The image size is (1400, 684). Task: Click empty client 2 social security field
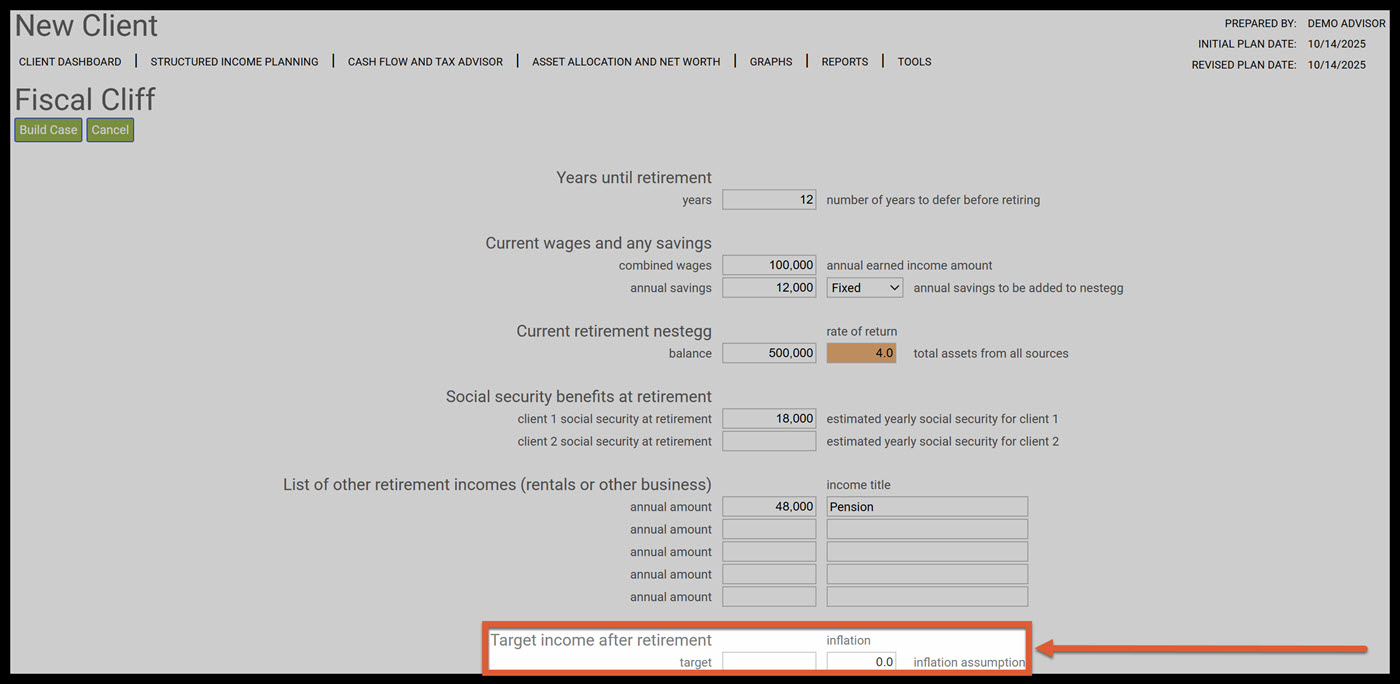pos(769,441)
